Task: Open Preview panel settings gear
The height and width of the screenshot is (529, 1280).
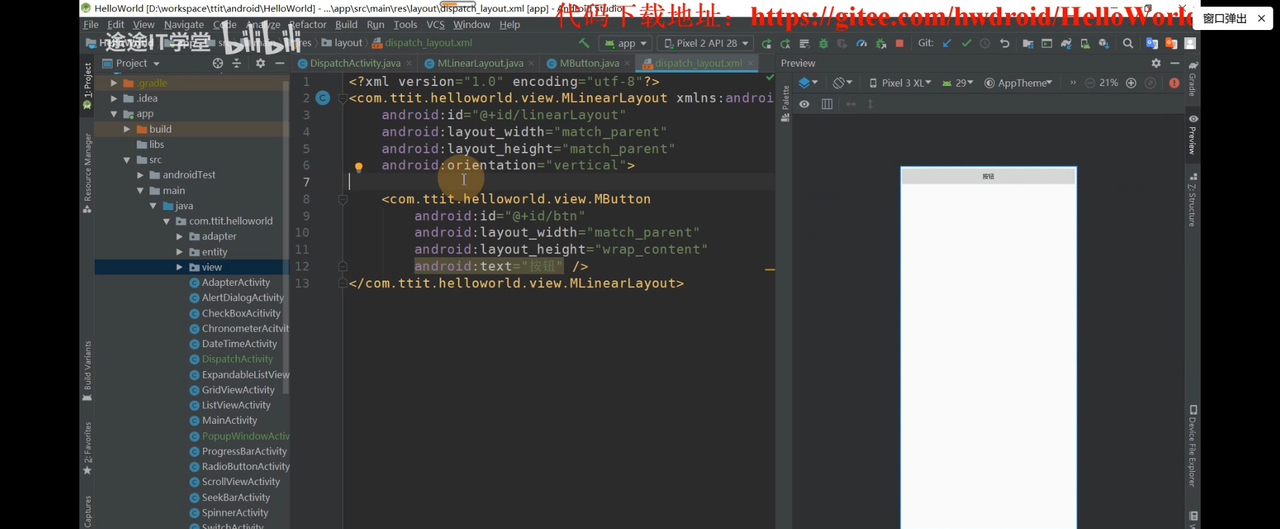Action: coord(1156,63)
